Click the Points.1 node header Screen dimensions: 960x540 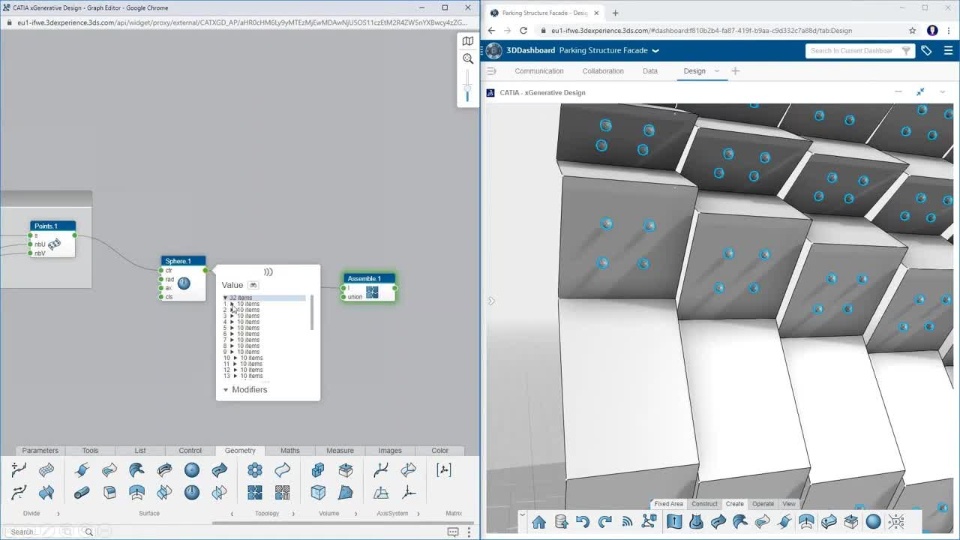pos(53,226)
